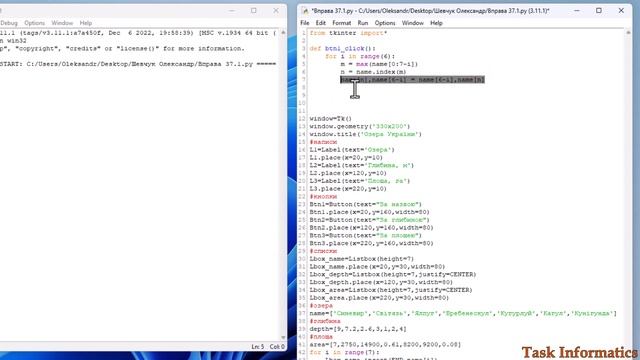640x360 pixels.
Task: Click the RESTART line in Shell window
Action: click(138, 64)
